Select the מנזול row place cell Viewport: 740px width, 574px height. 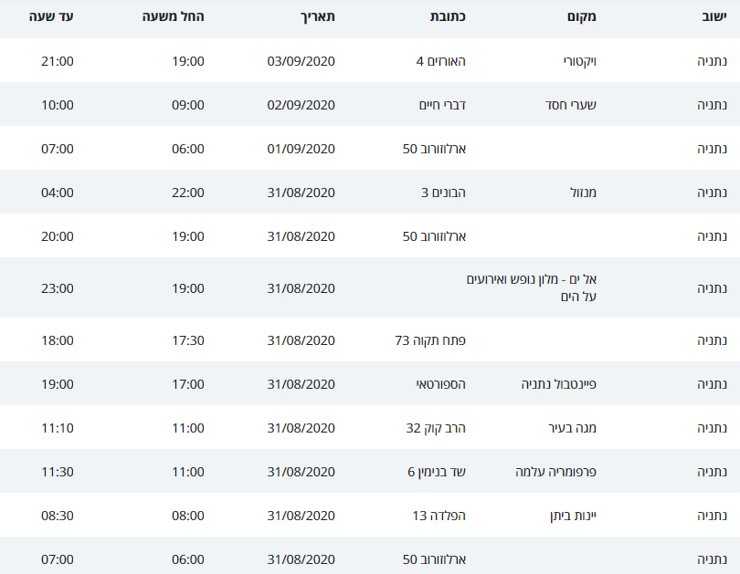tap(583, 193)
